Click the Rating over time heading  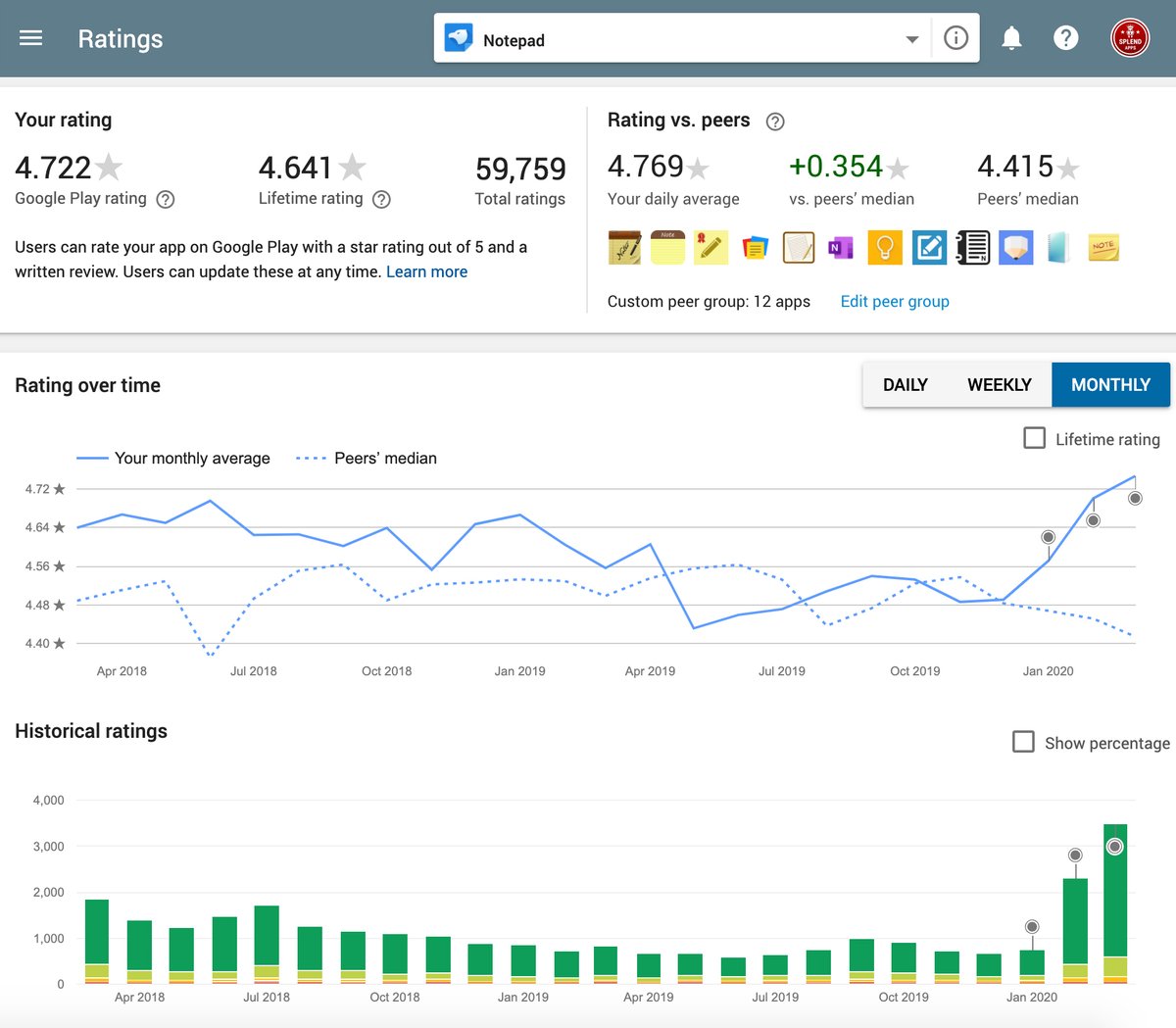pos(87,385)
